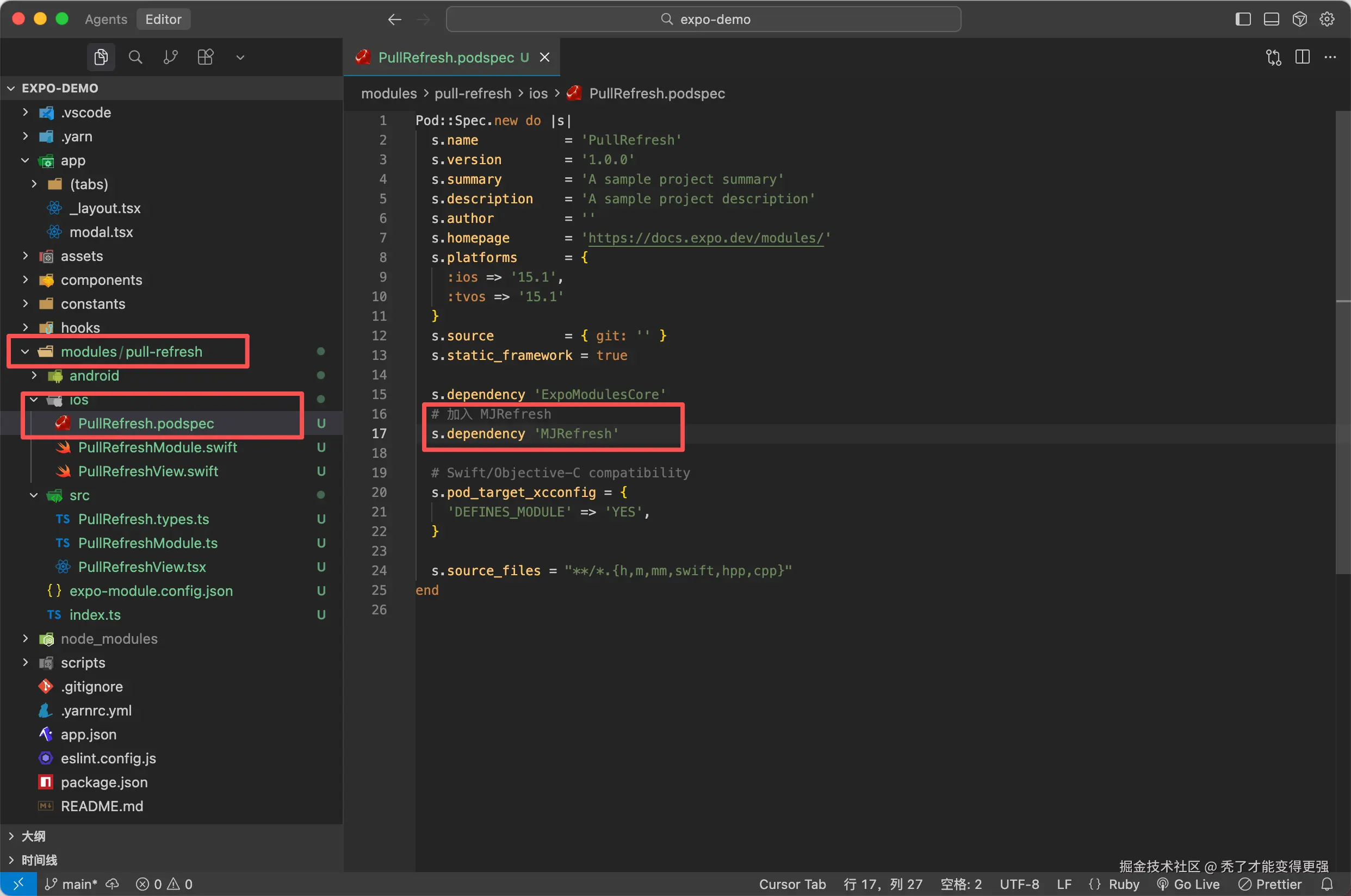Click the notifications bell in status bar

(1327, 884)
